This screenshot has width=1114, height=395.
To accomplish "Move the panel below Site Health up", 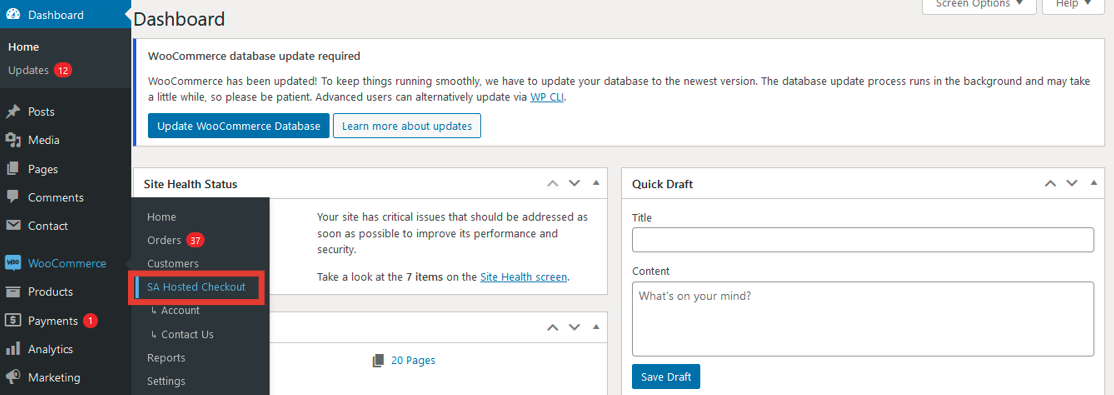I will [552, 327].
